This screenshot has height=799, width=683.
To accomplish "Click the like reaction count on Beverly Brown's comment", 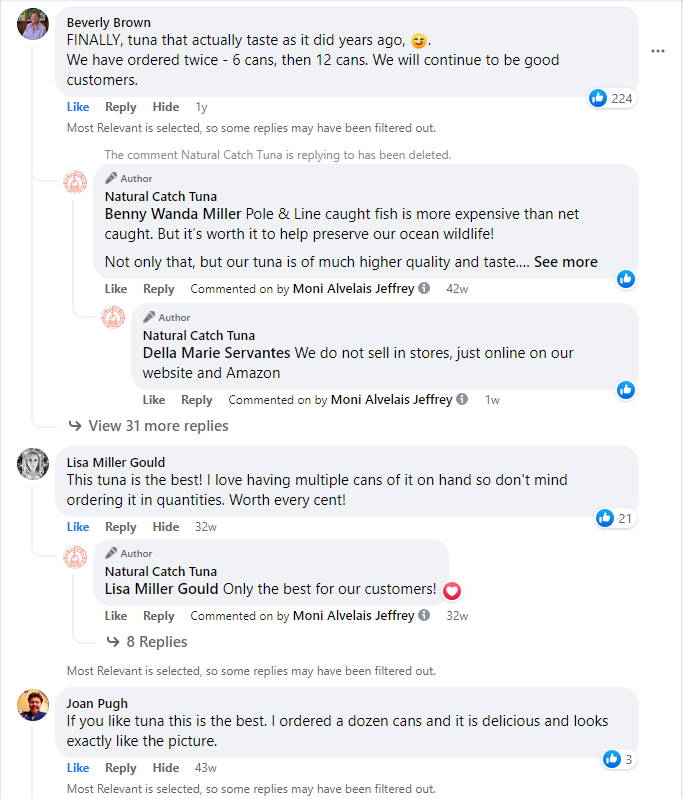I will (611, 98).
